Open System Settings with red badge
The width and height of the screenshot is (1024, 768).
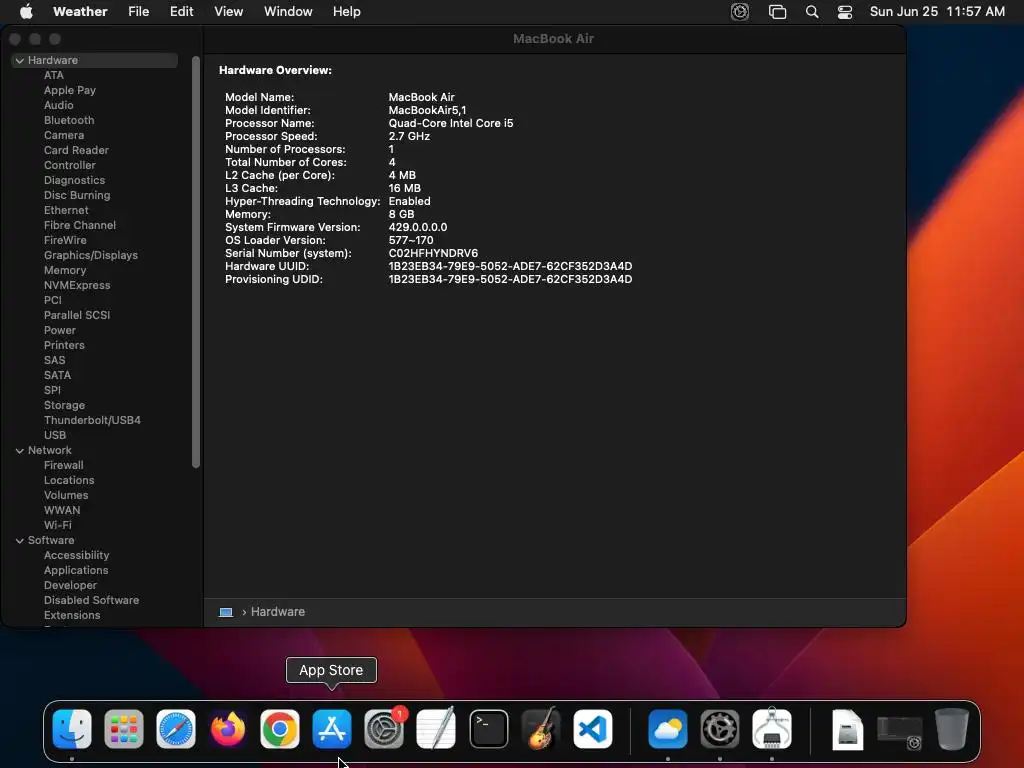click(384, 729)
